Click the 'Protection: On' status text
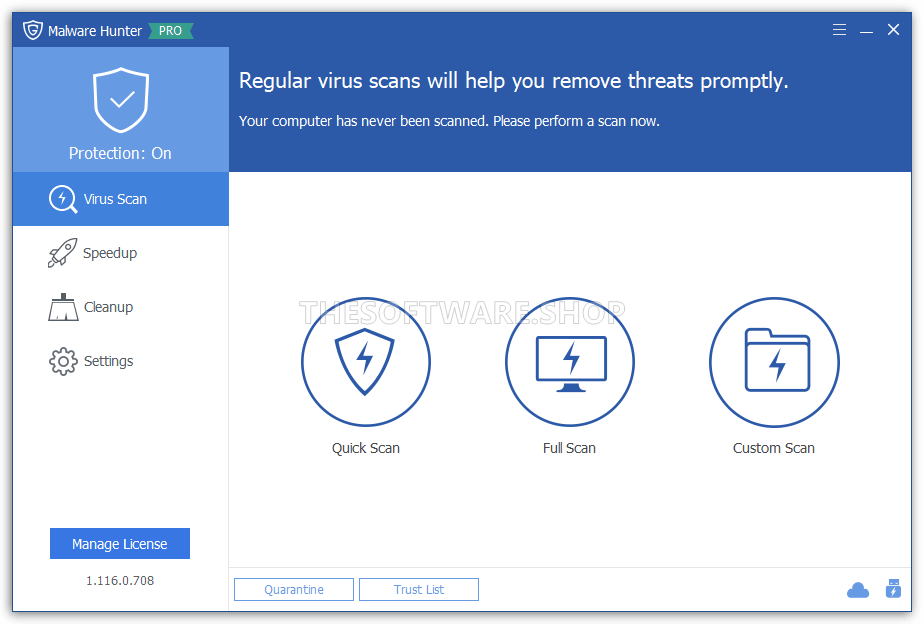The image size is (924, 624). coord(120,153)
